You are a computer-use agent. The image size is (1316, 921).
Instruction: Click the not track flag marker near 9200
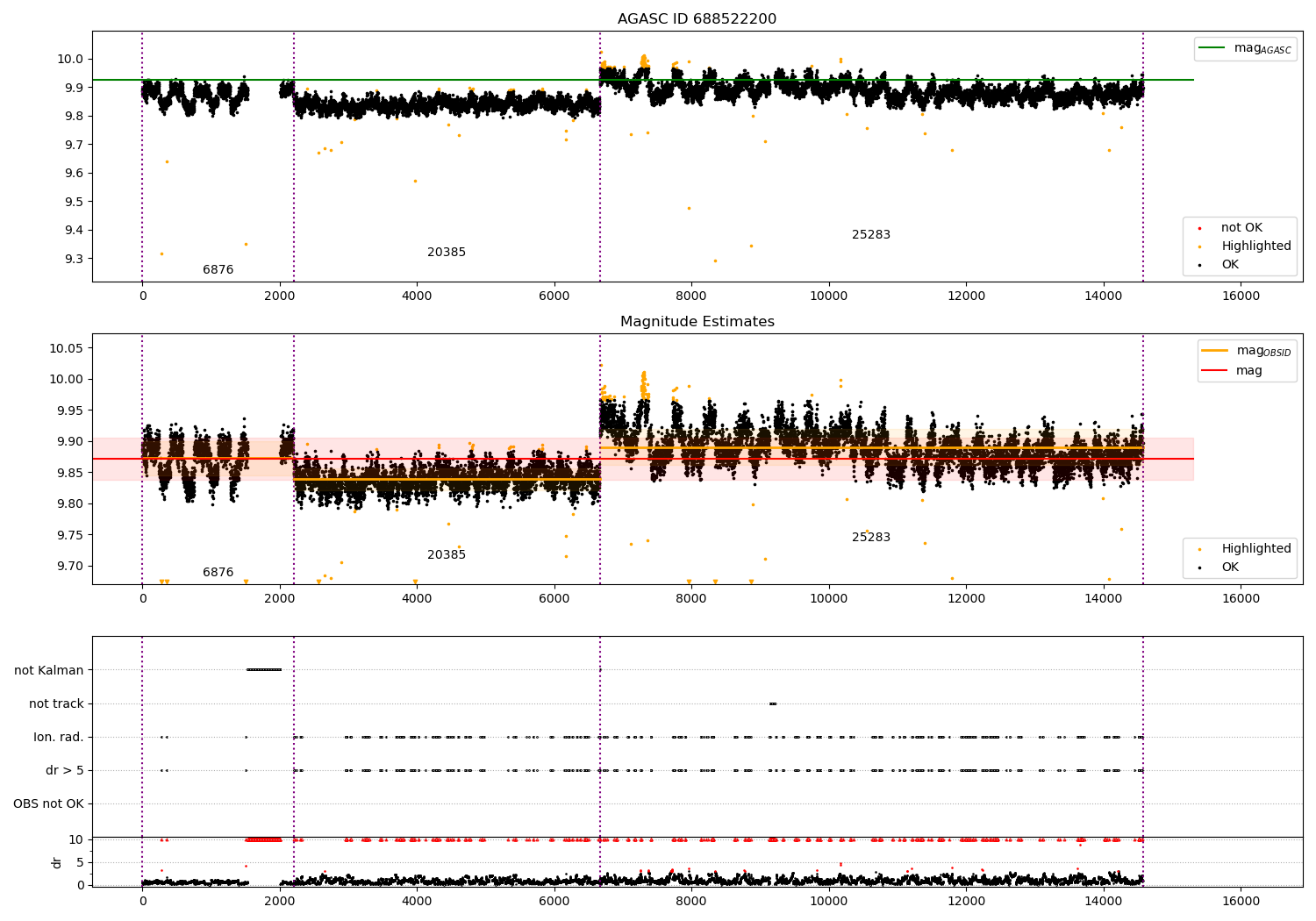coord(772,703)
